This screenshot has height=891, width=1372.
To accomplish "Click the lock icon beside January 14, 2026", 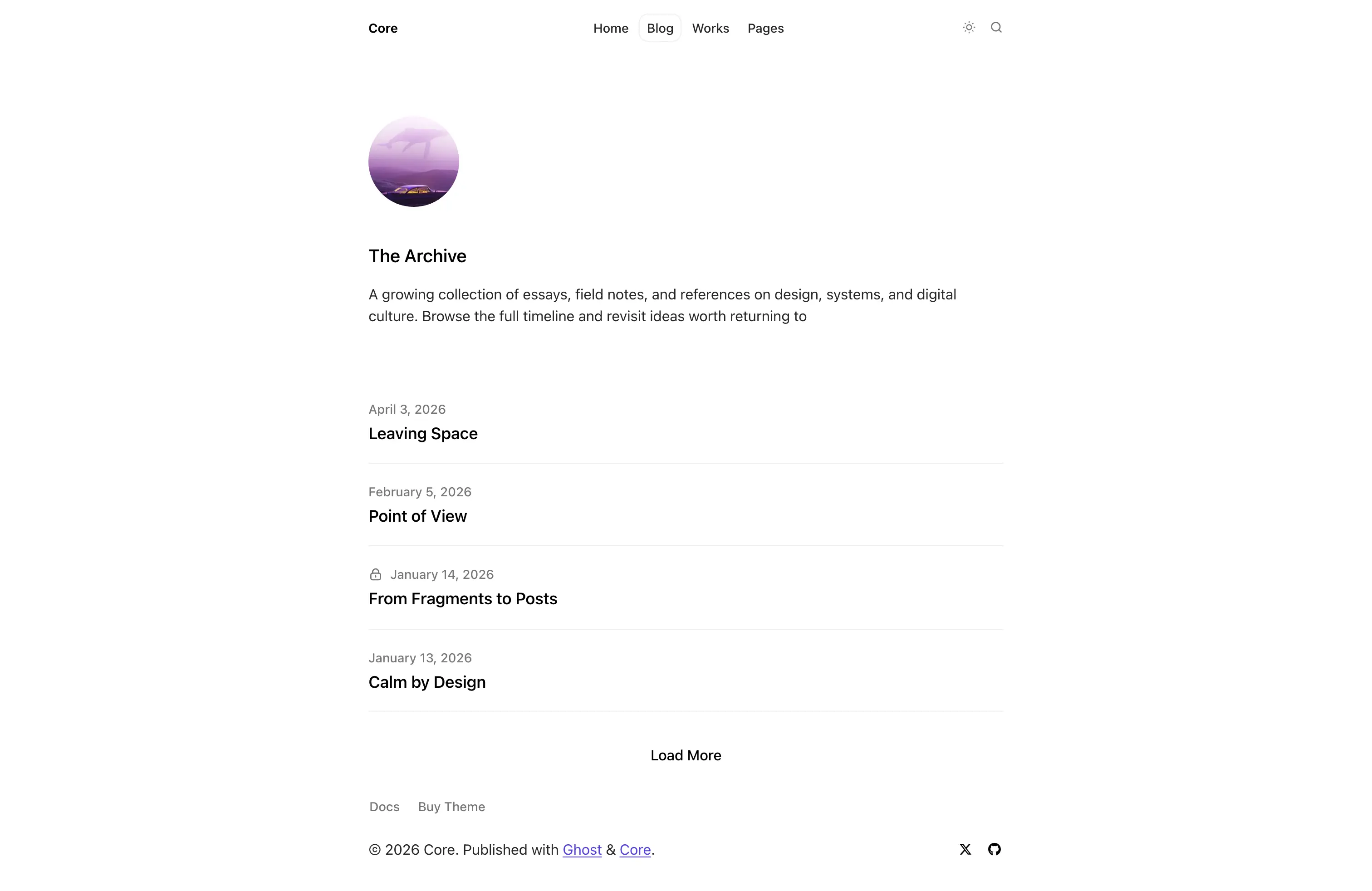I will tap(375, 575).
